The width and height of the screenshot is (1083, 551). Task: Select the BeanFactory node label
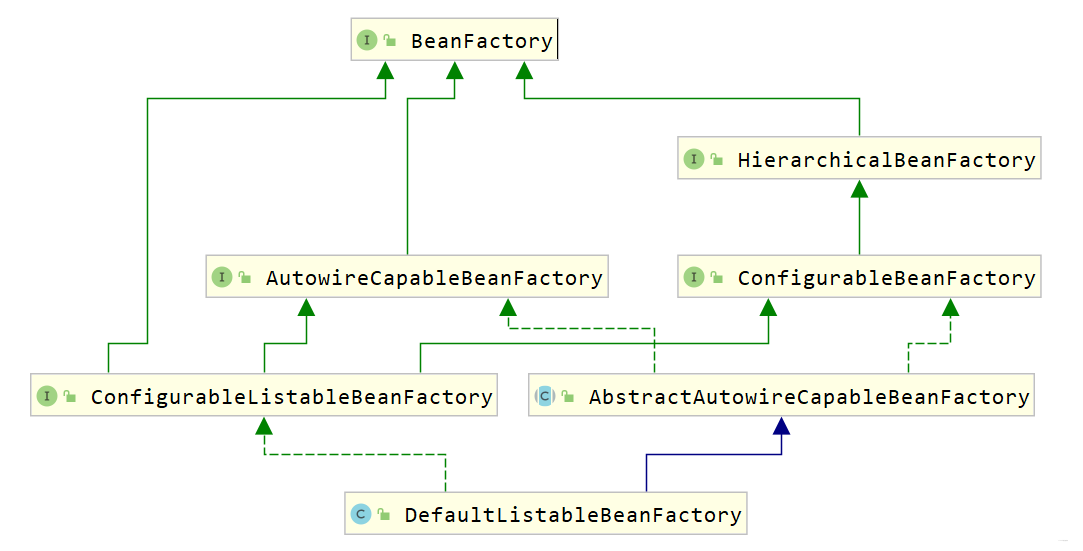[482, 41]
